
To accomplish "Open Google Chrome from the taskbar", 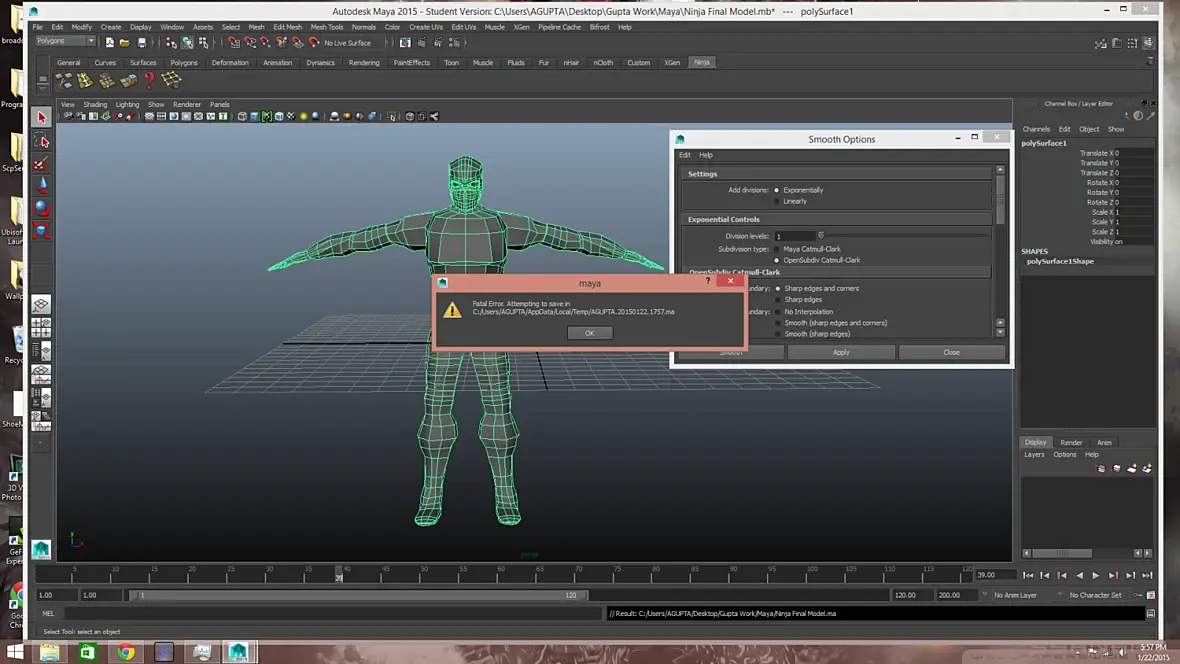I will pyautogui.click(x=126, y=652).
